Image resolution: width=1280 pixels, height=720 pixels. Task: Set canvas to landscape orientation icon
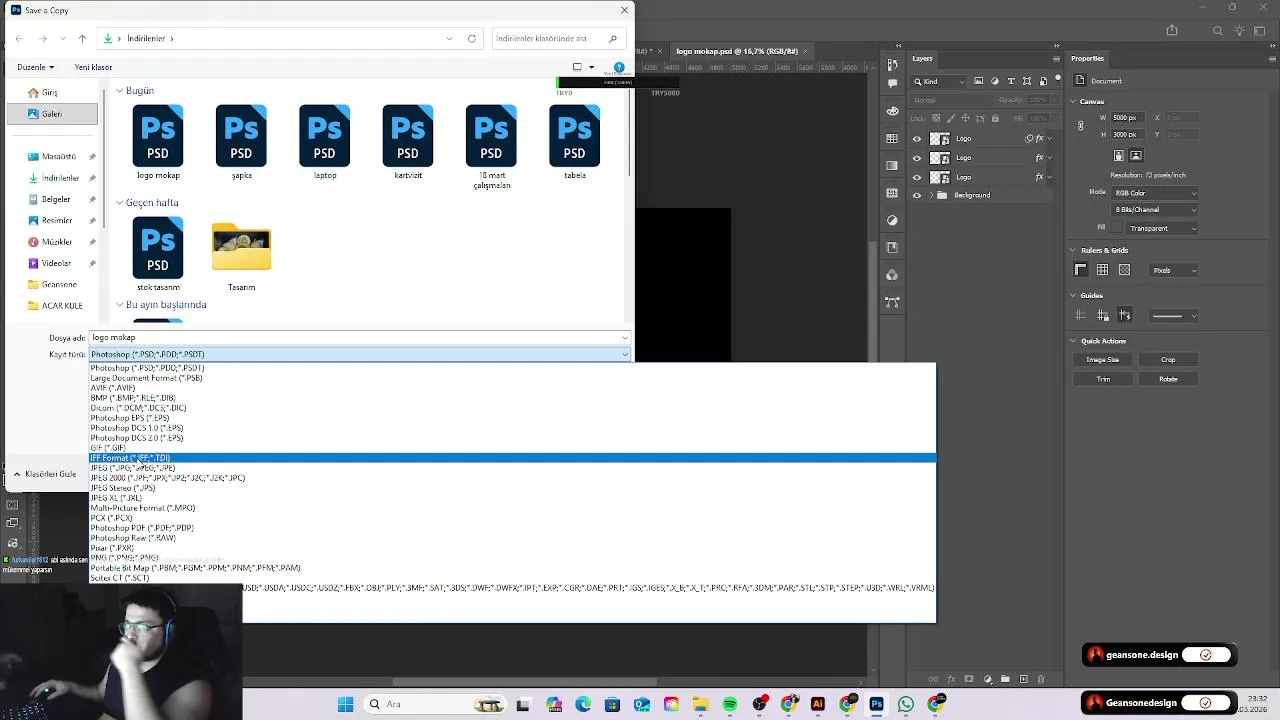point(1138,156)
